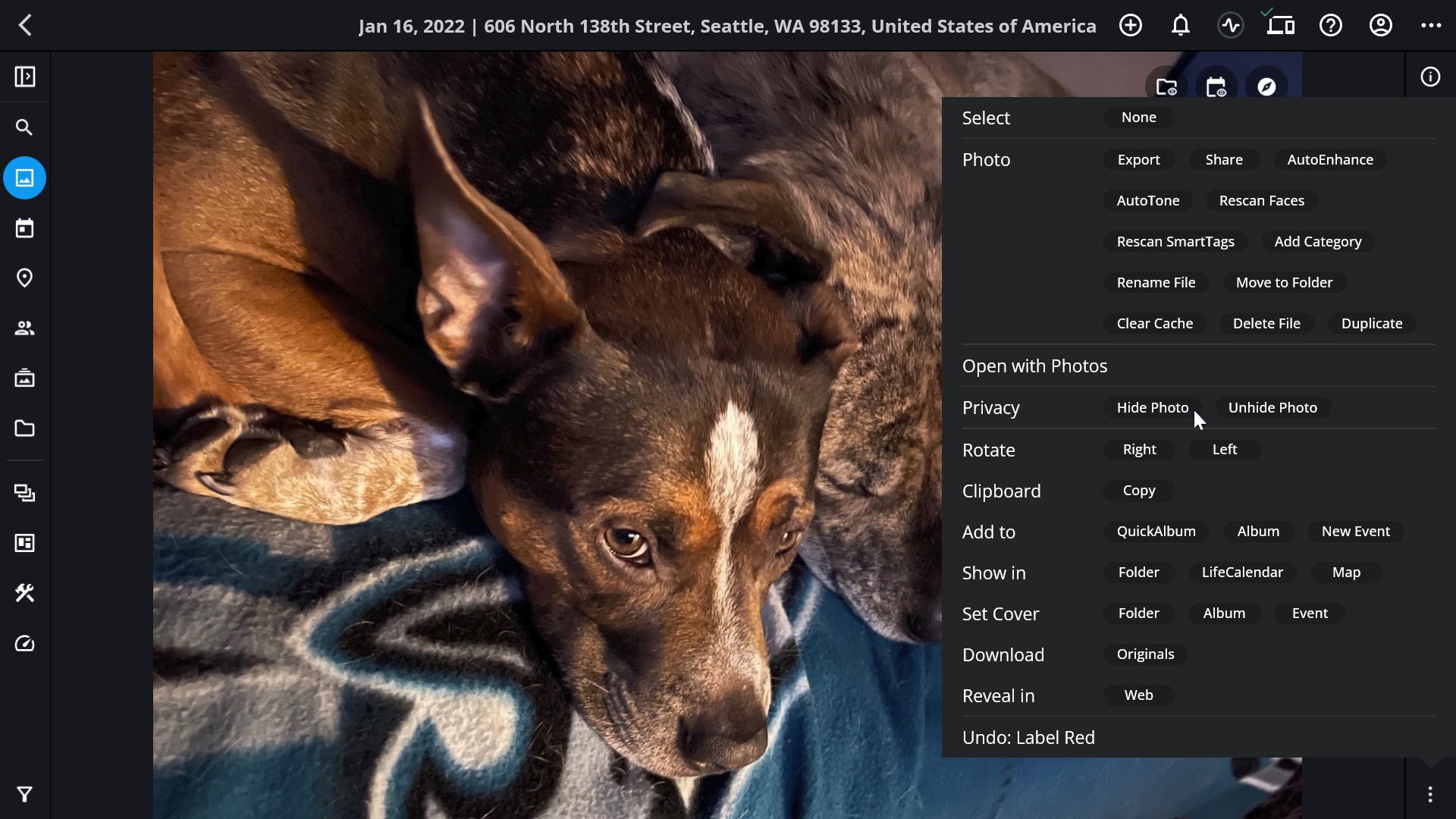Click Unhide Photo
This screenshot has height=819, width=1456.
(x=1272, y=408)
